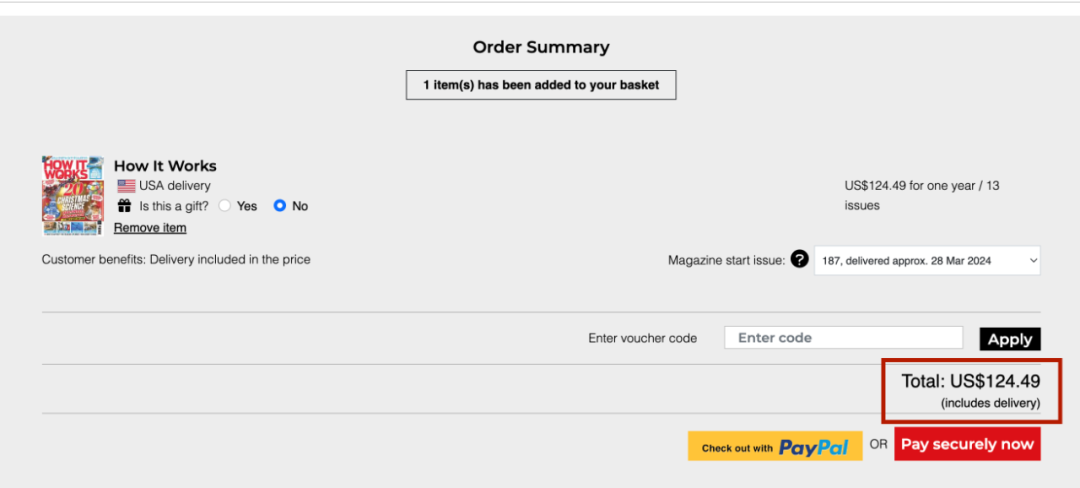The image size is (1080, 488).
Task: Click the How It Works magazine cover
Action: click(73, 195)
